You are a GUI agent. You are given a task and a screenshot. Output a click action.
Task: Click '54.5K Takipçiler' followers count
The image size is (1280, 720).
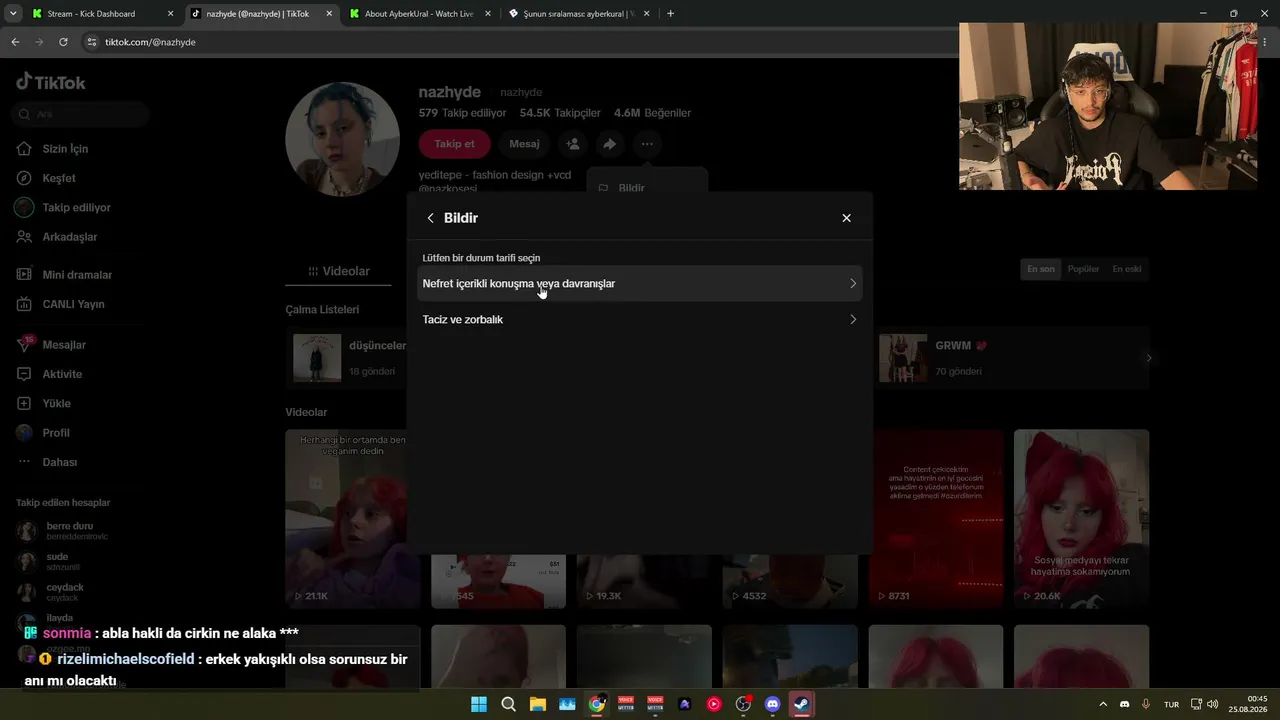click(560, 113)
